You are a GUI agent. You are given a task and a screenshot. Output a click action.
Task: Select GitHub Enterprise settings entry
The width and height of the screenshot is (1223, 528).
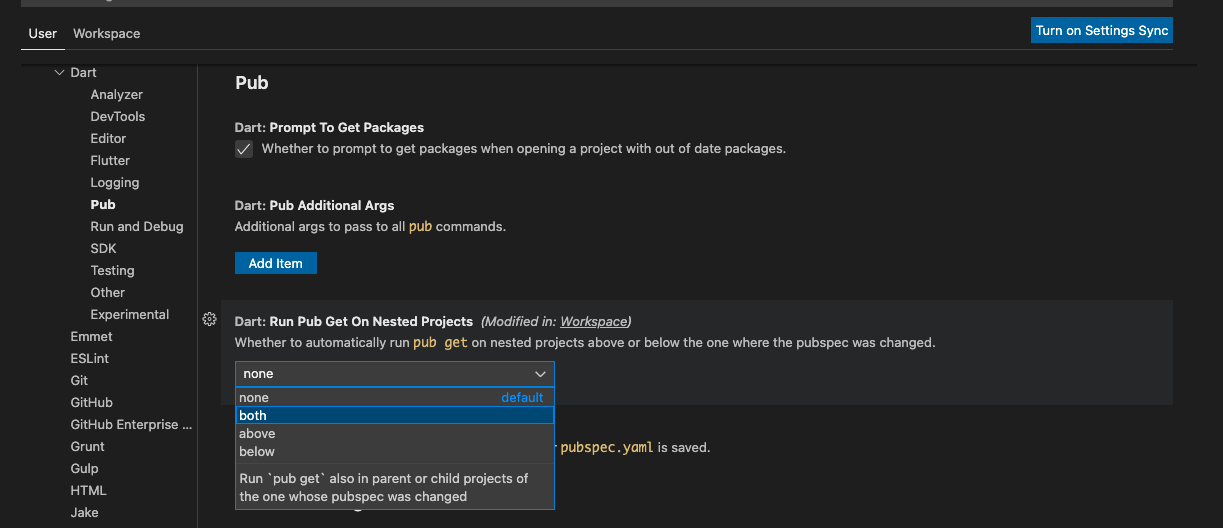(130, 425)
